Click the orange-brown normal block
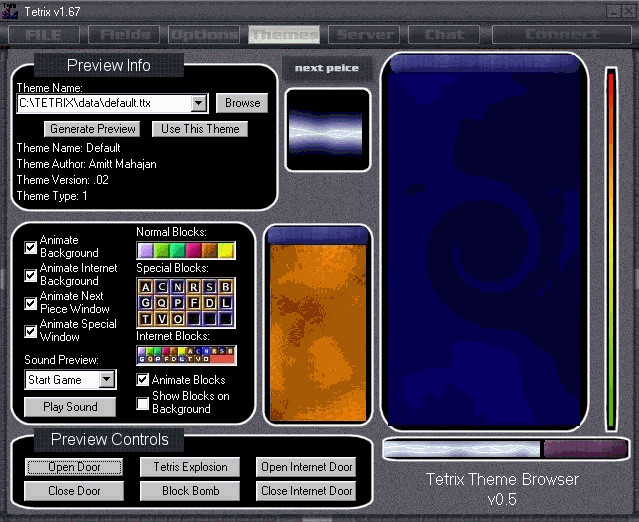 pyautogui.click(x=209, y=251)
